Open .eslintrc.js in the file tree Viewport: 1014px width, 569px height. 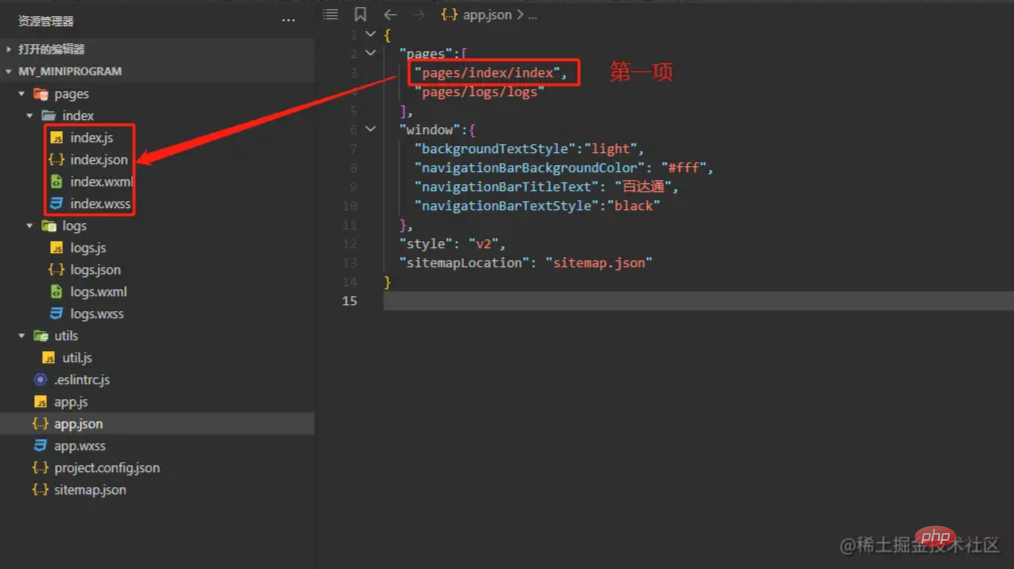tap(81, 380)
